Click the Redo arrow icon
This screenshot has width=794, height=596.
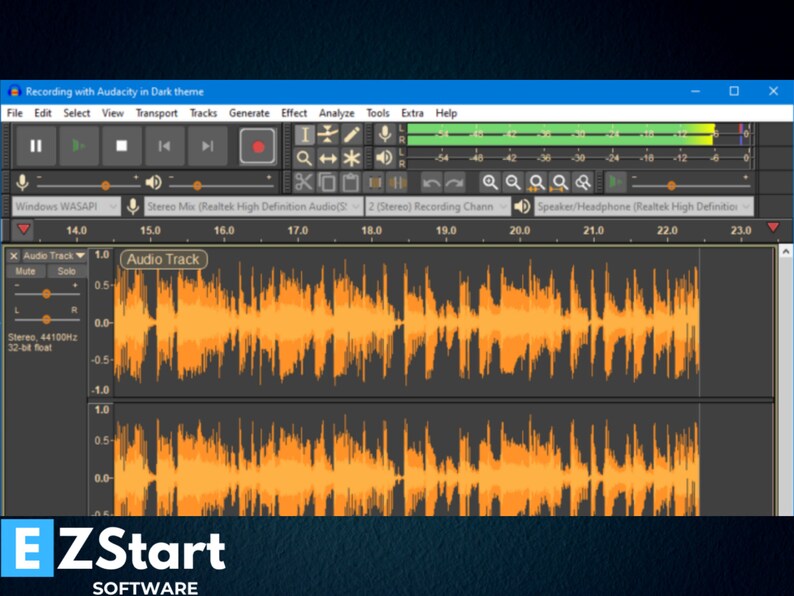454,182
